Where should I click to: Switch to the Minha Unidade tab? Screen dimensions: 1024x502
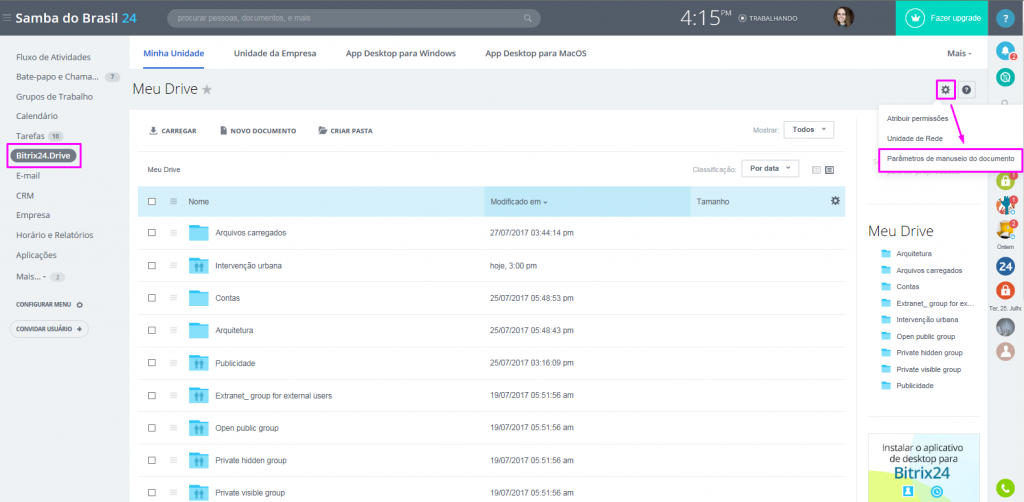coord(174,53)
